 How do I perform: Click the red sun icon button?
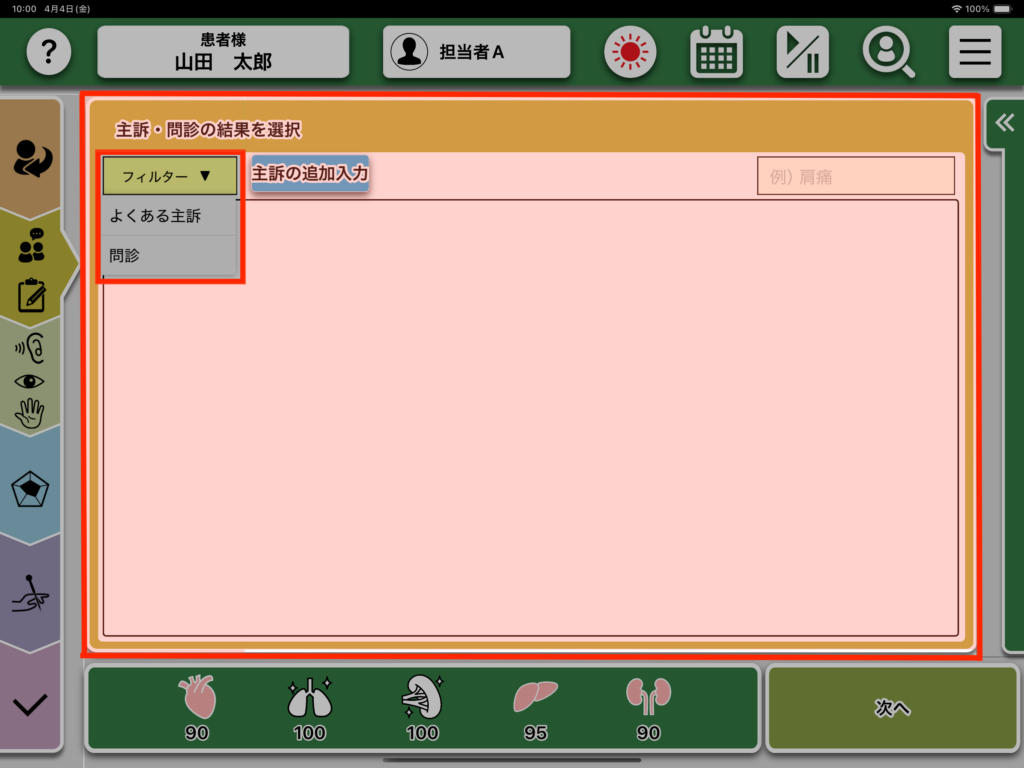click(x=629, y=52)
